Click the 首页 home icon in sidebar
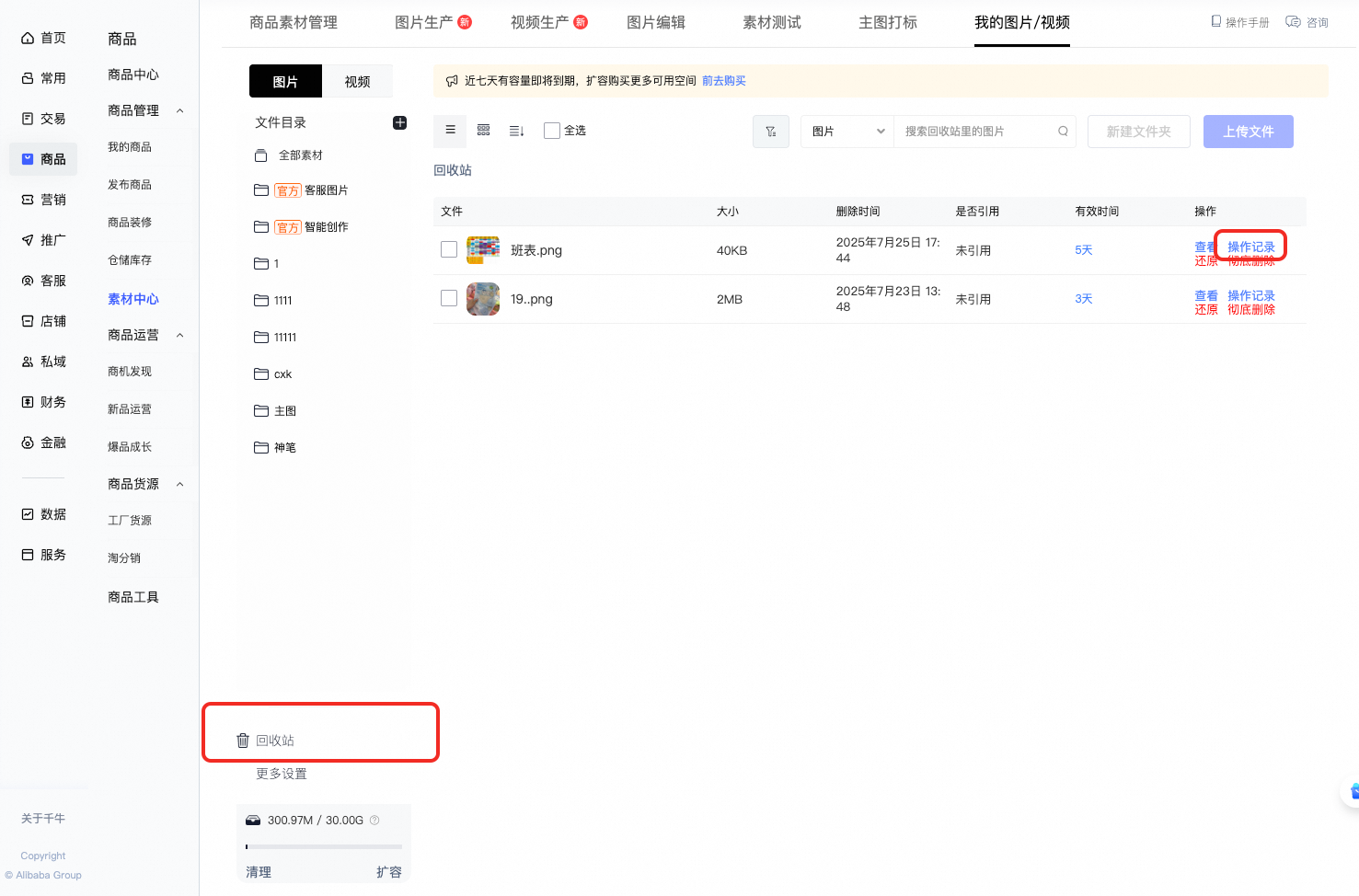This screenshot has height=896, width=1359. click(x=28, y=38)
